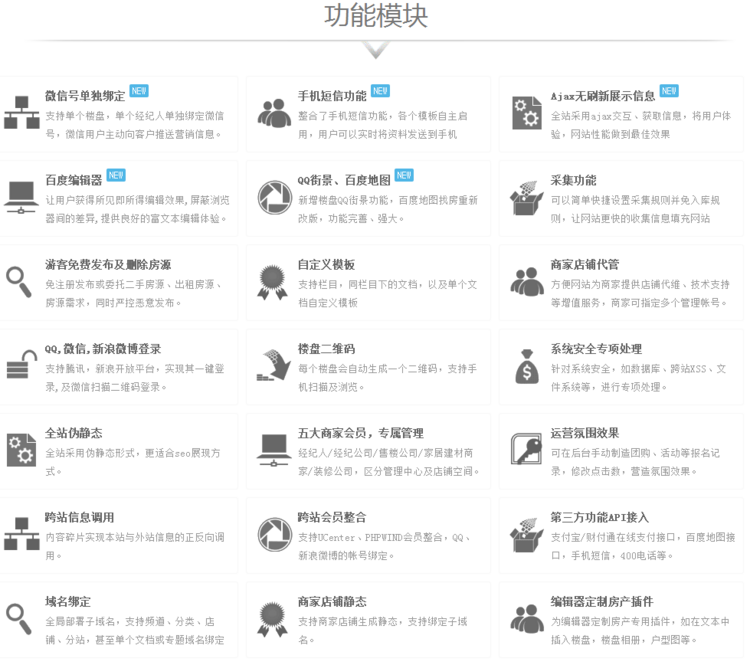The height and width of the screenshot is (665, 750).
Task: Select the 运营氛围效果 heading
Action: click(585, 433)
